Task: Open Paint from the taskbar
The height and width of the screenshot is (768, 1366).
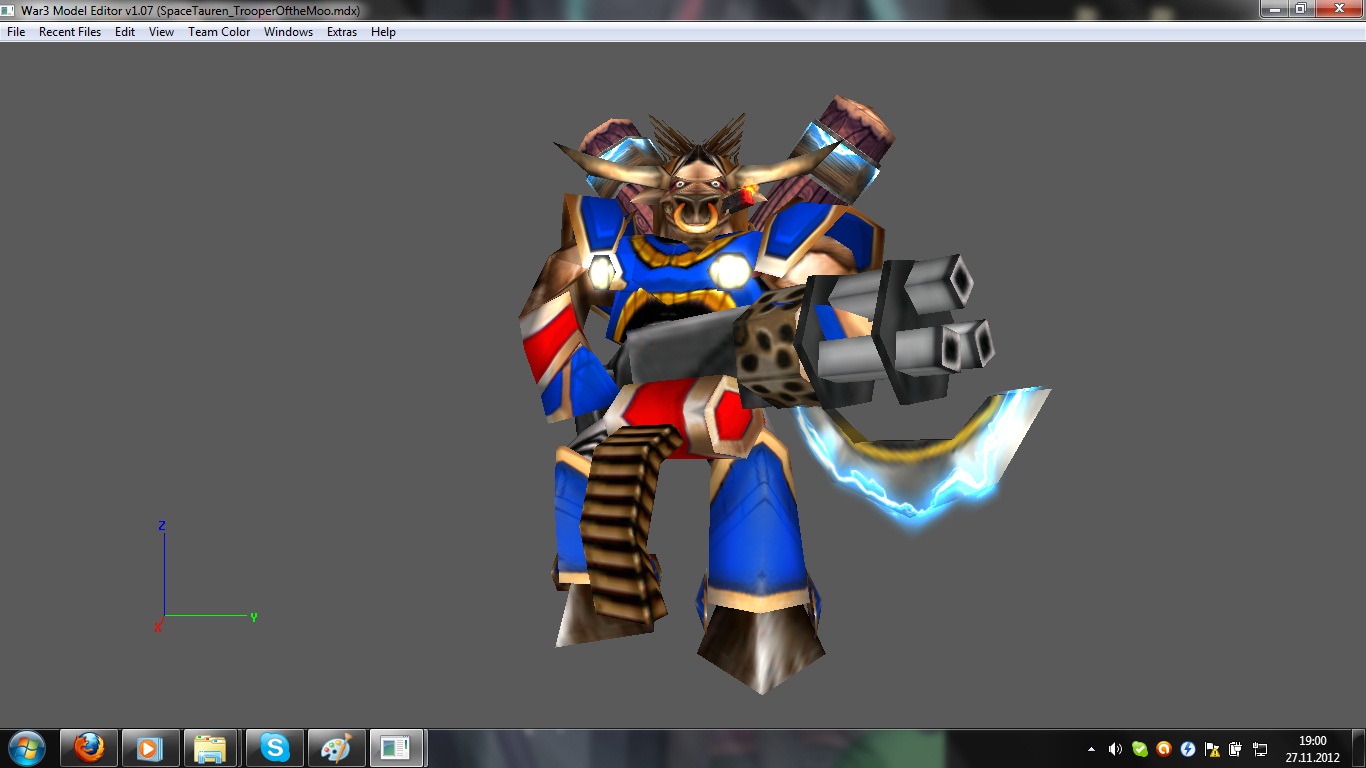Action: pos(336,748)
